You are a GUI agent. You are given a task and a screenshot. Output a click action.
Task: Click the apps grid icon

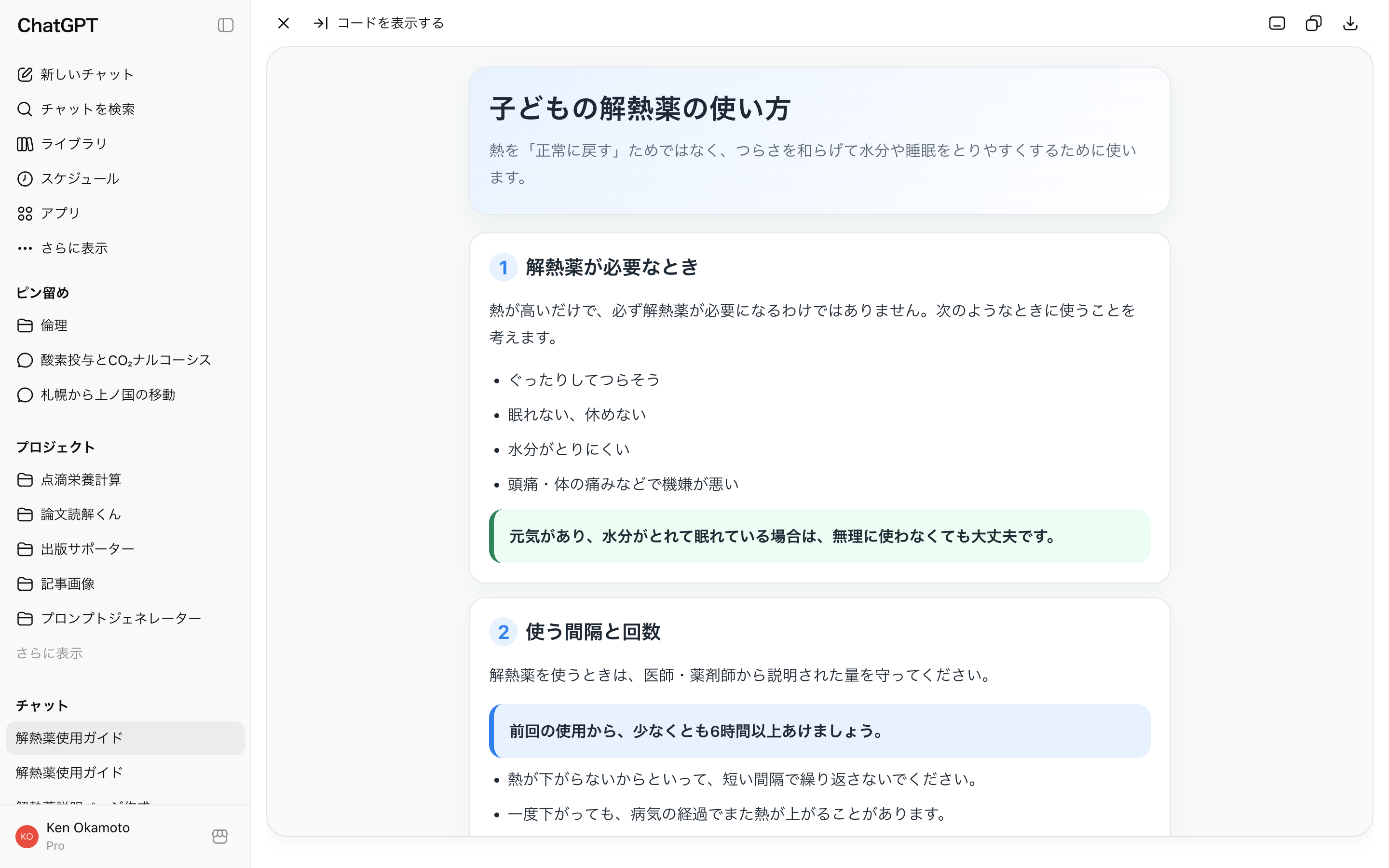(x=25, y=214)
